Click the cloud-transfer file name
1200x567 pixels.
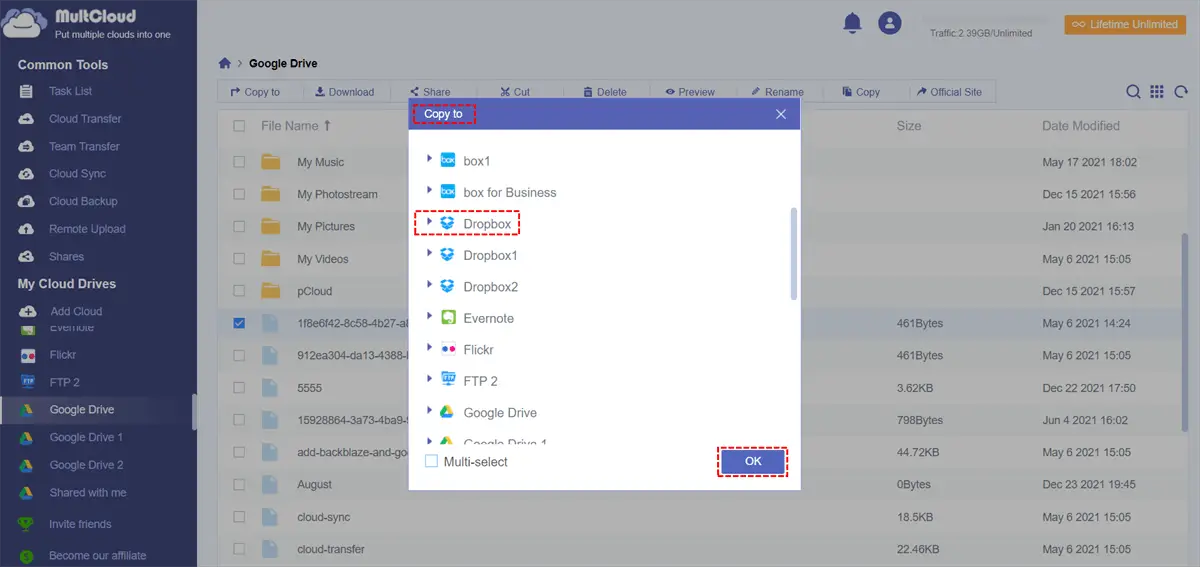(x=330, y=549)
